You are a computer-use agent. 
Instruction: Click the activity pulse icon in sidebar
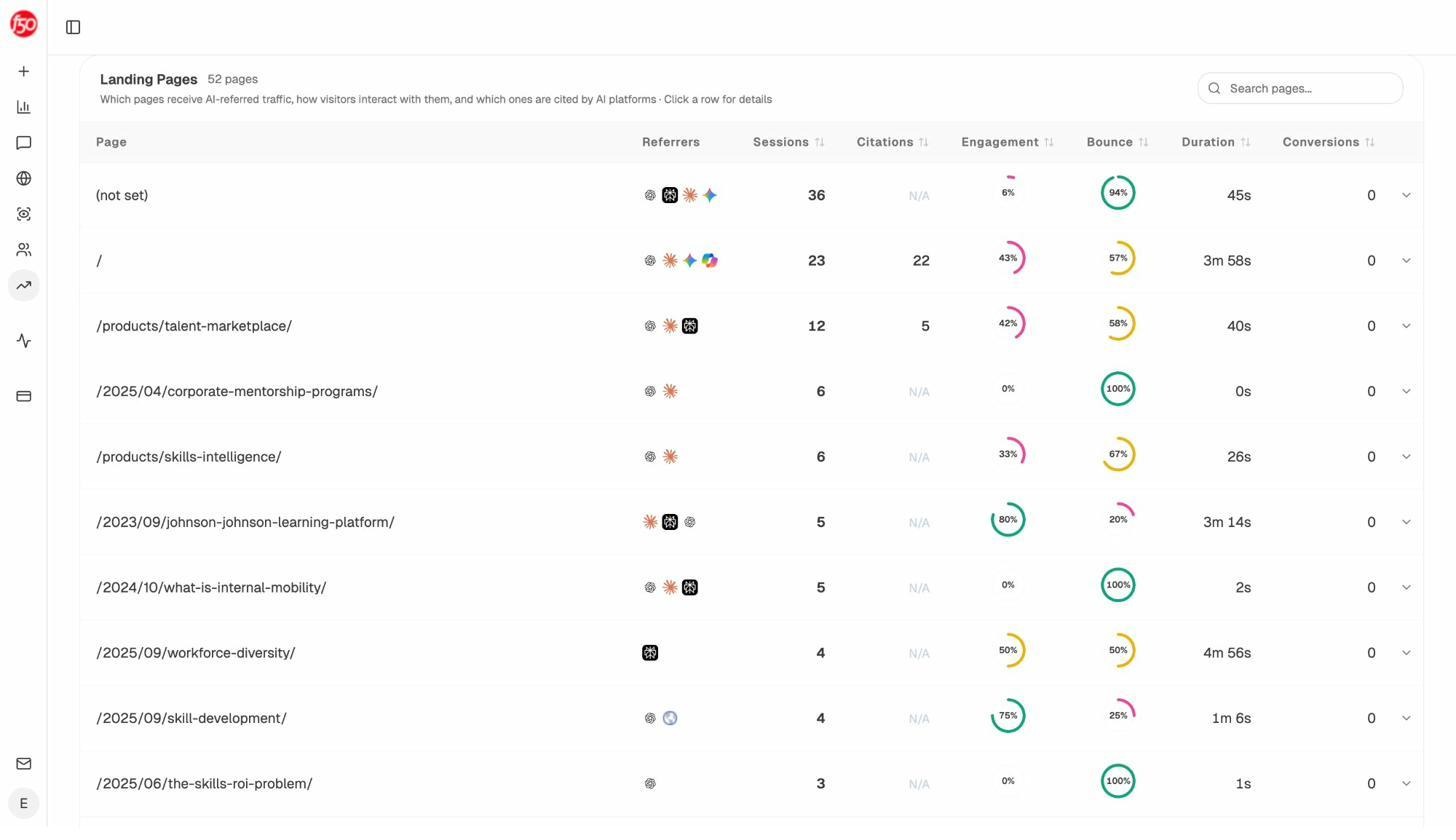click(x=23, y=340)
